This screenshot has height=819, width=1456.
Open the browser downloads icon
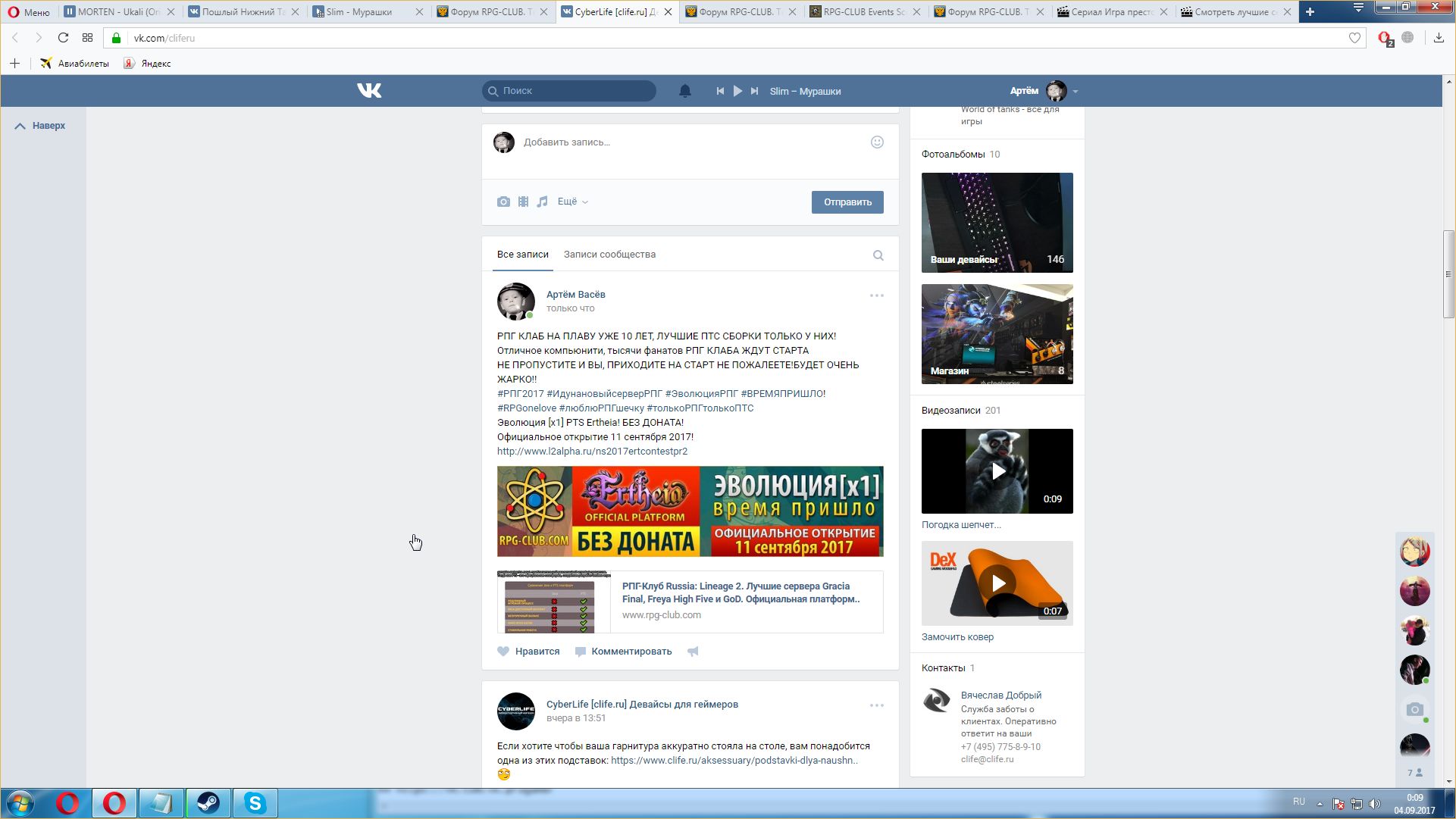tap(1439, 38)
